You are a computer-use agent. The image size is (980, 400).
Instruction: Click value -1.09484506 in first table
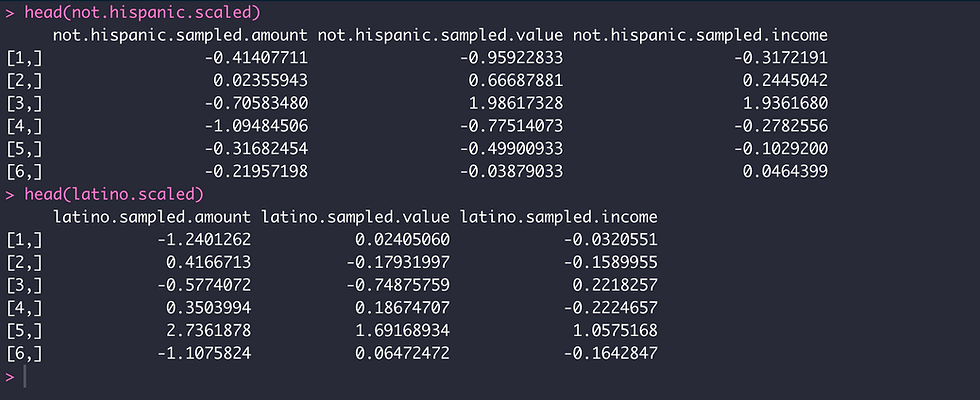tap(256, 126)
